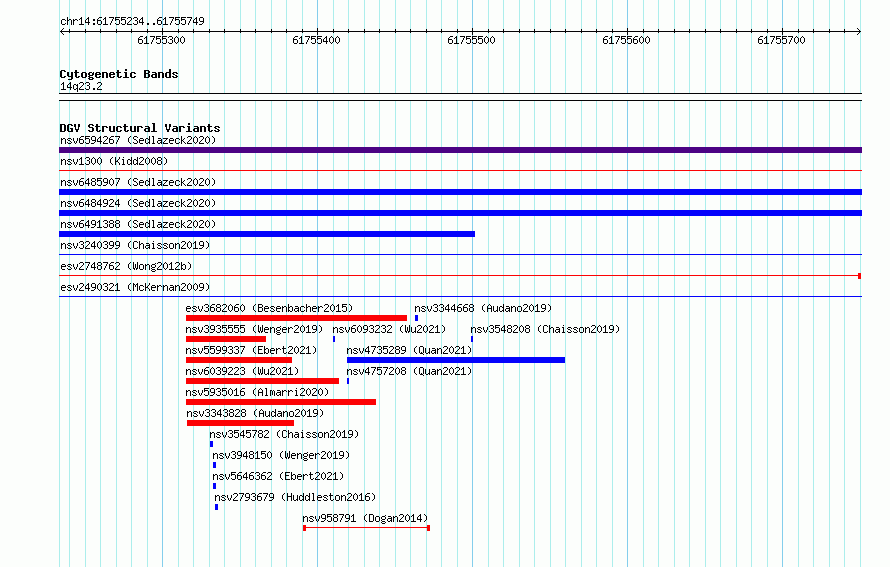Select the red bar under nsv5599337
The image size is (890, 567).
click(239, 360)
